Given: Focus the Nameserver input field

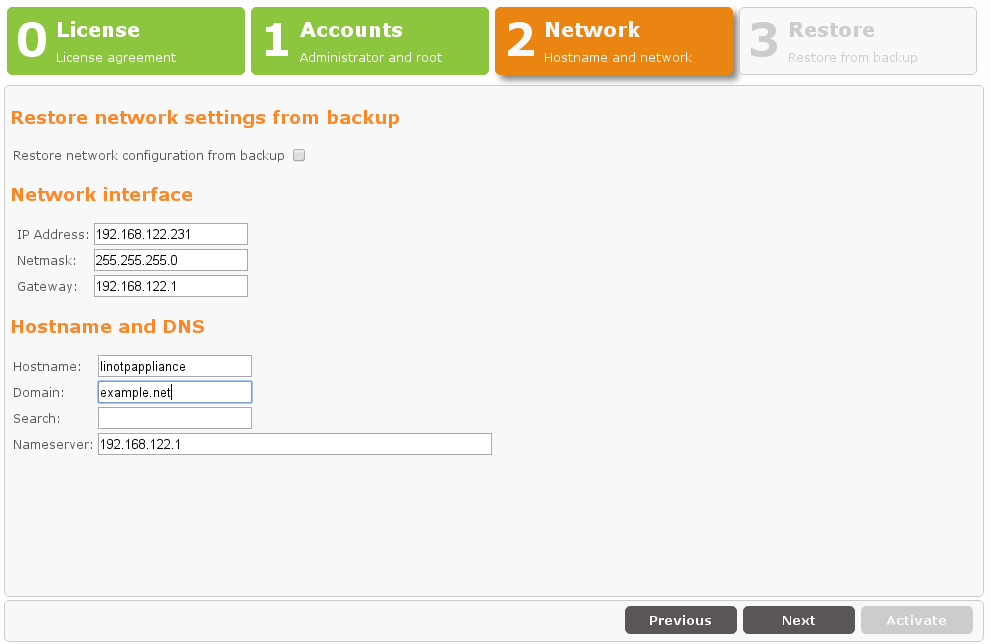Looking at the screenshot, I should 295,444.
